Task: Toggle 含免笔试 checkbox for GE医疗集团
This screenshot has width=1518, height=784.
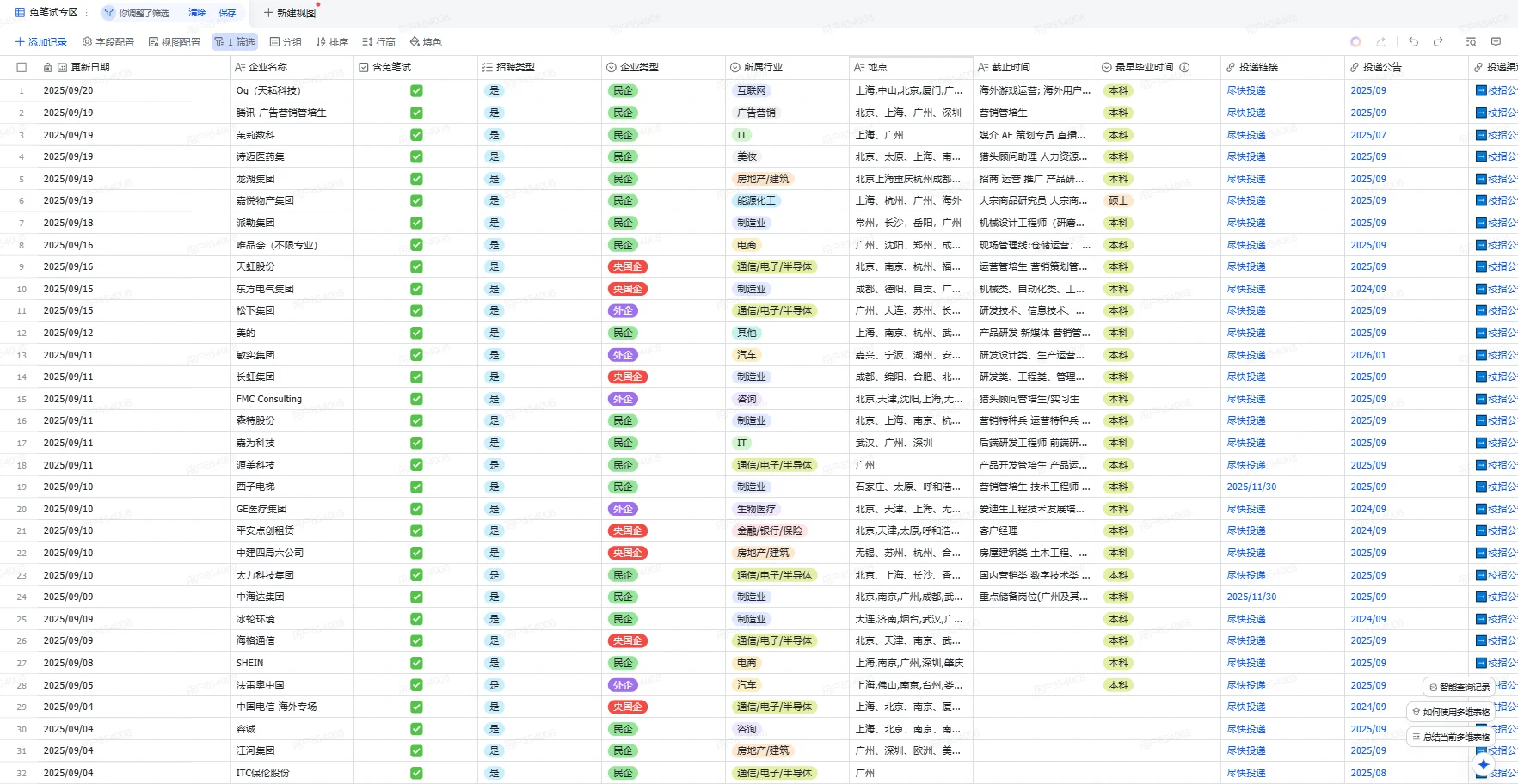Action: coord(416,509)
